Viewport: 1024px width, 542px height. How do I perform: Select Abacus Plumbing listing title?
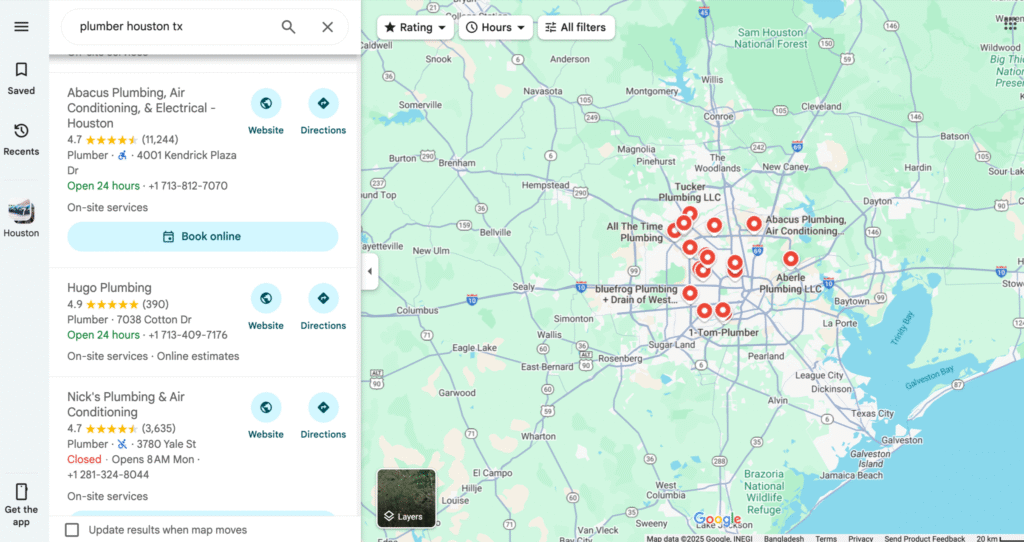[142, 108]
